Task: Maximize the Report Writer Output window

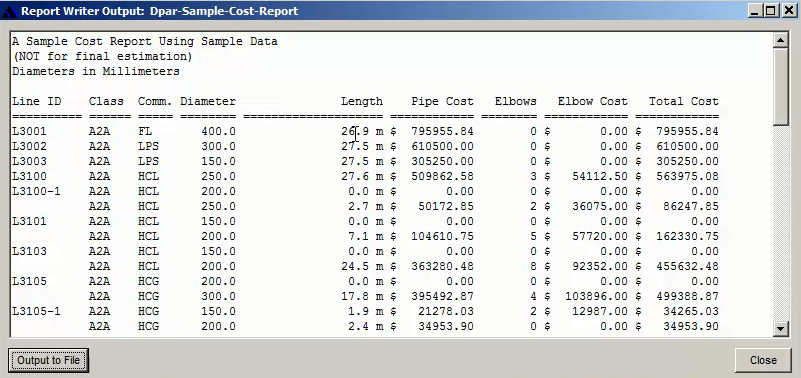Action: pos(770,10)
